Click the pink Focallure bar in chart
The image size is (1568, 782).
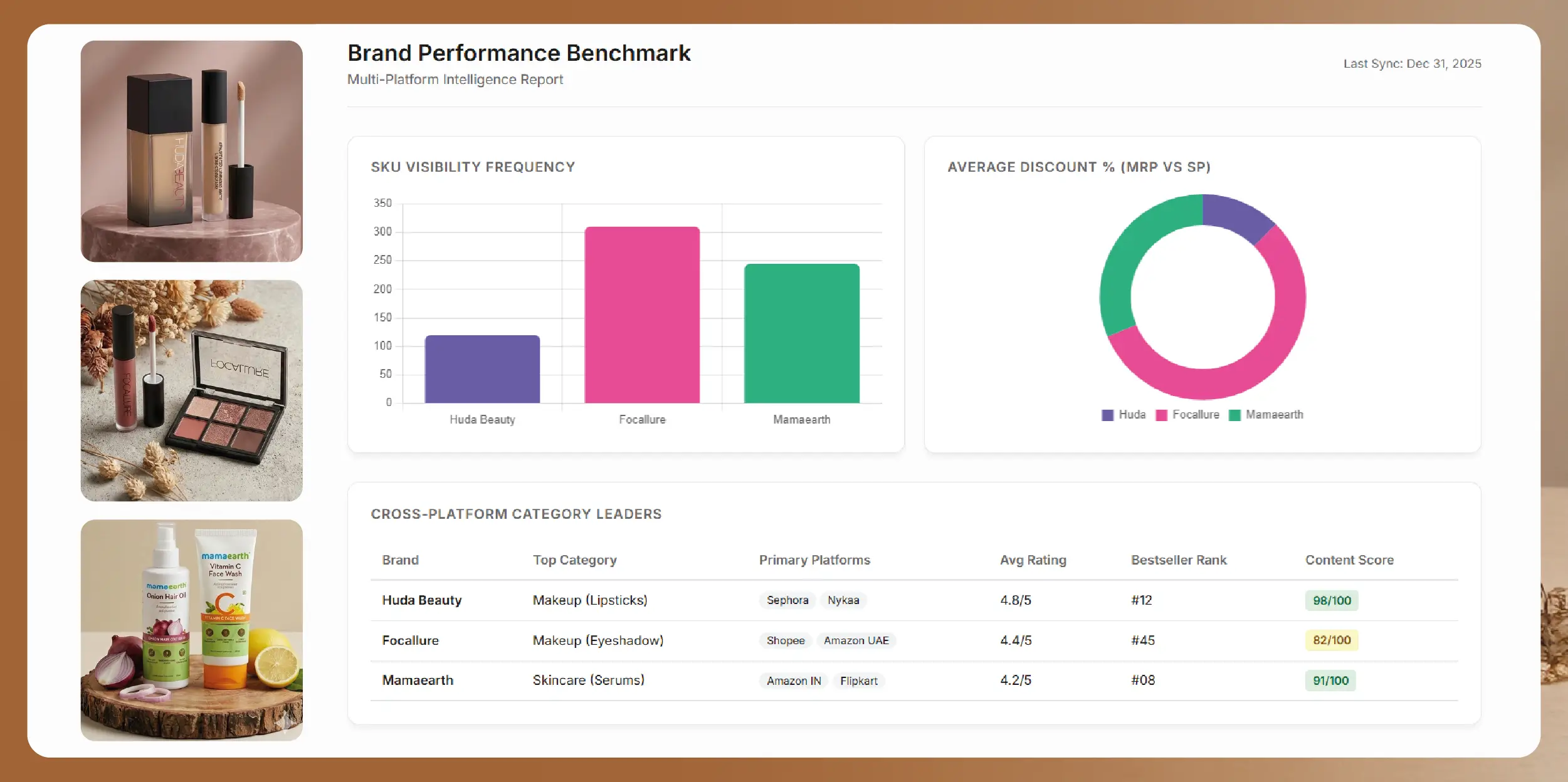[x=642, y=315]
